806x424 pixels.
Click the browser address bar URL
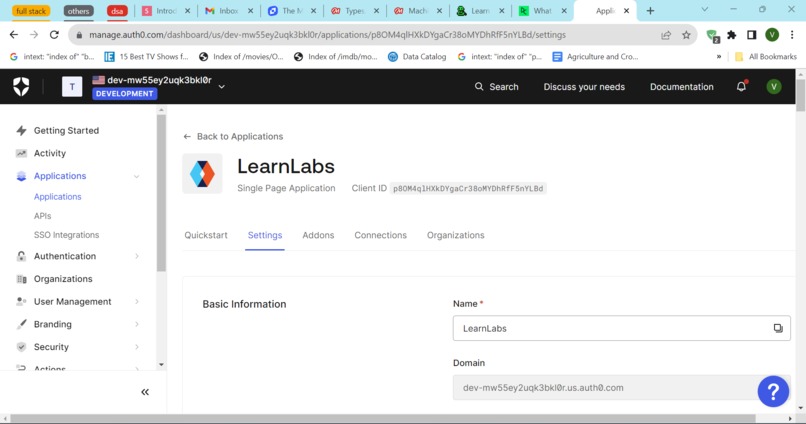pos(327,35)
